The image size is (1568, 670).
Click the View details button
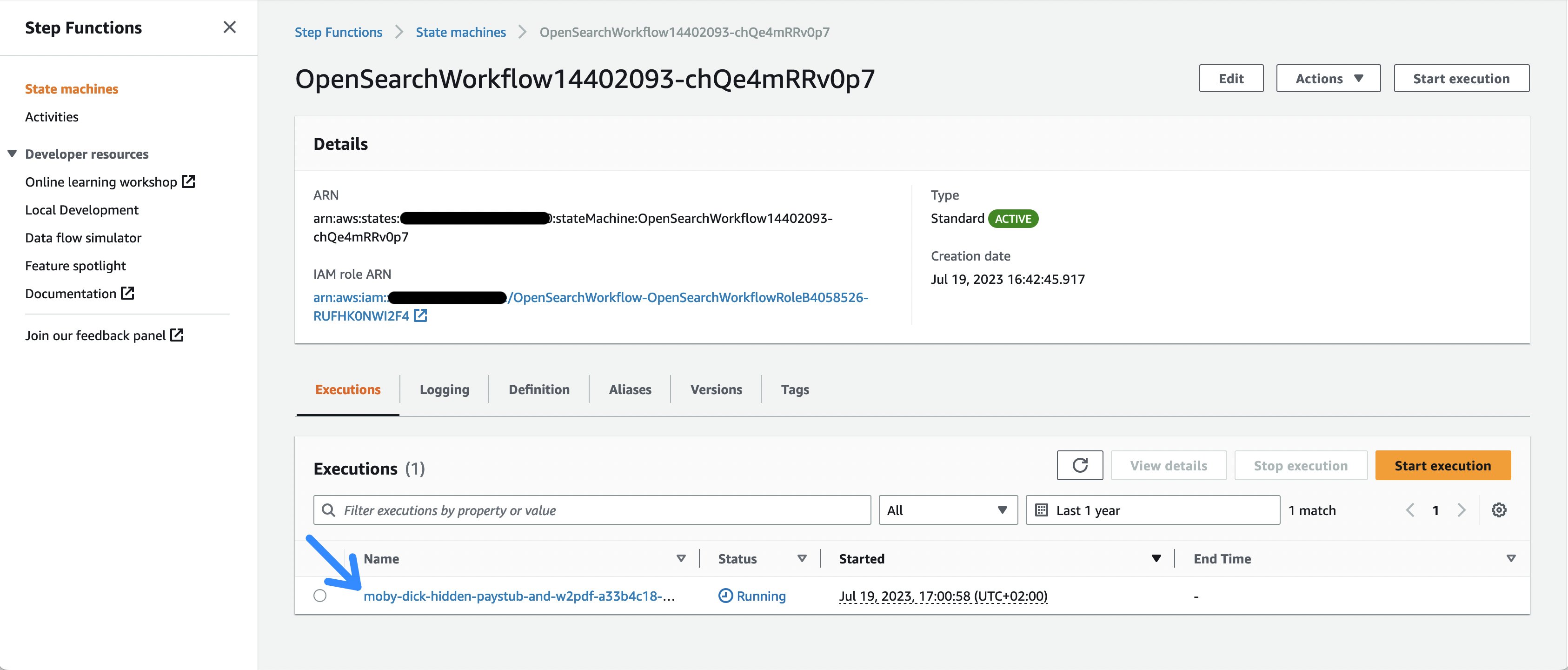click(x=1169, y=465)
